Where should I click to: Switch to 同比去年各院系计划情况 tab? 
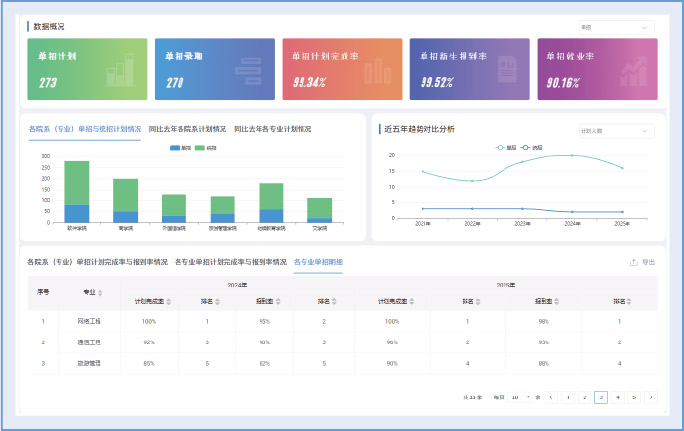(187, 129)
